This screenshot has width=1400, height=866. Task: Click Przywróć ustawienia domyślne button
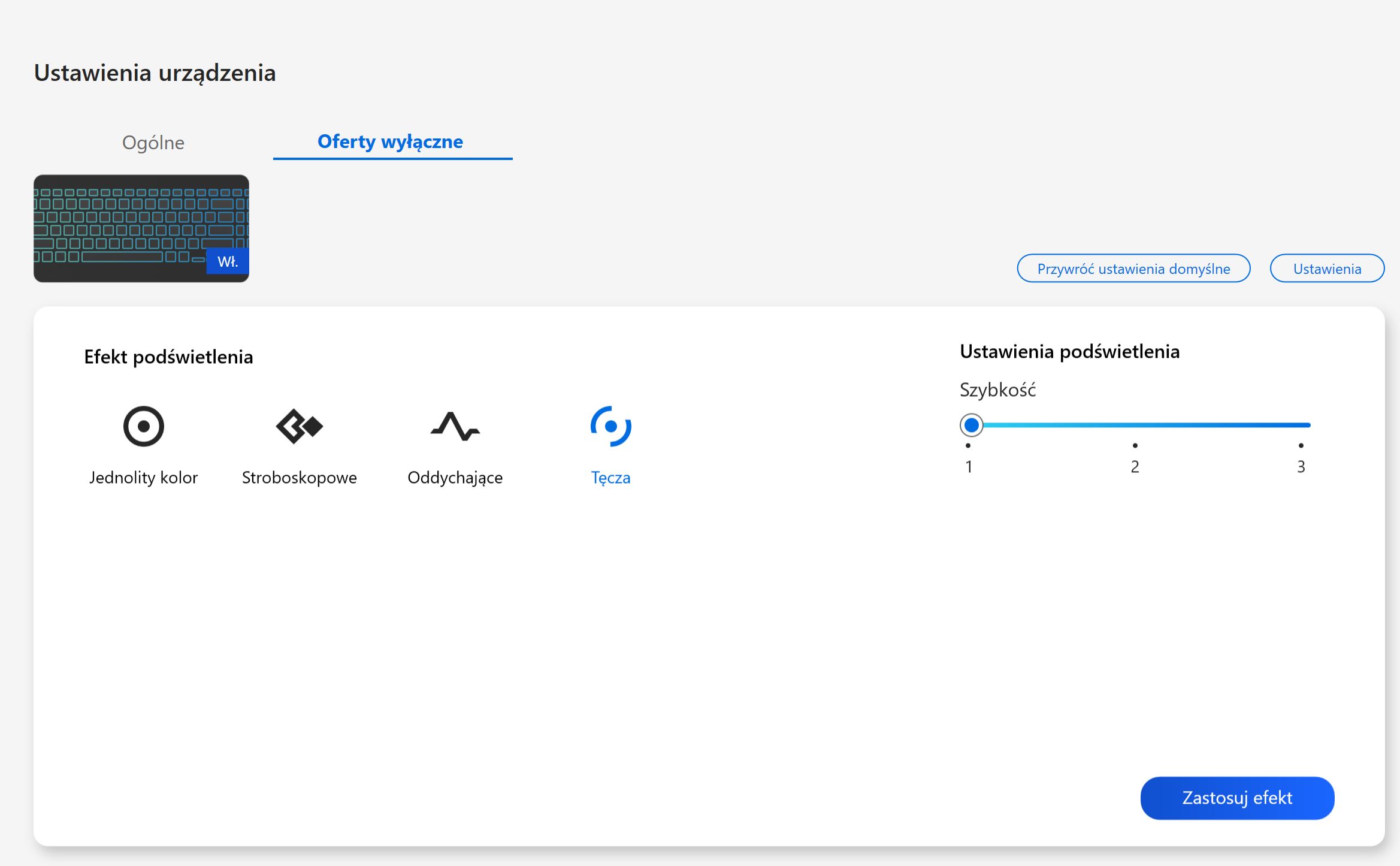point(1133,268)
